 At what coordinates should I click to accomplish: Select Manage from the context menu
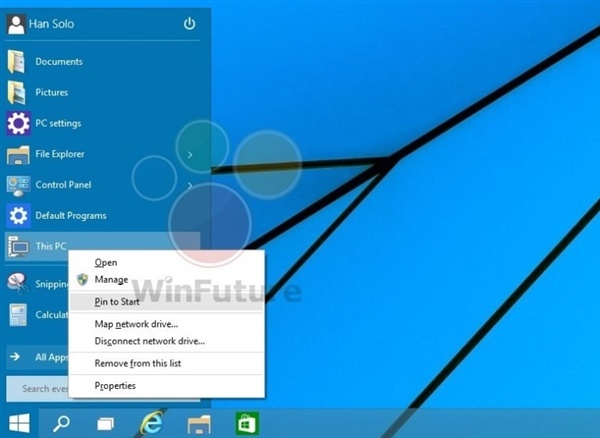(x=166, y=280)
